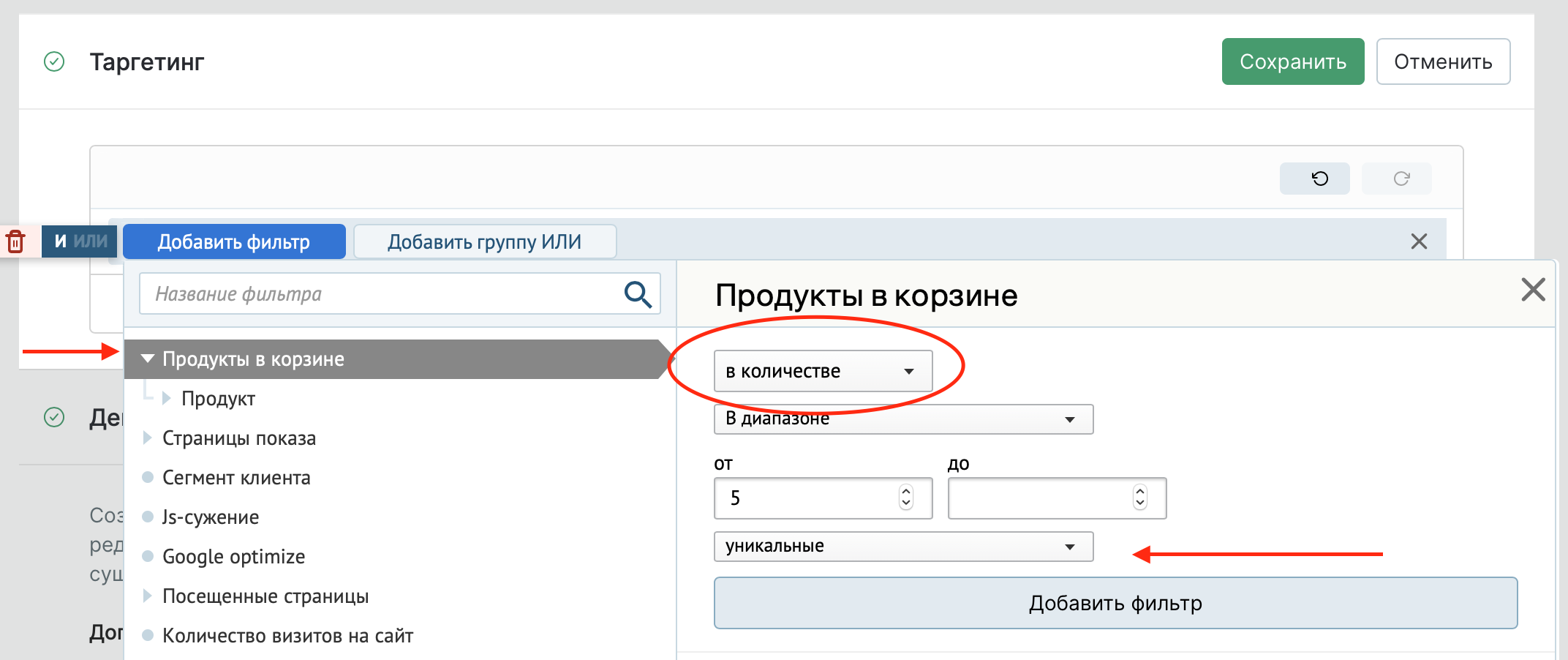The height and width of the screenshot is (660, 1568).
Task: Click Добавить группу ИЛИ button
Action: pyautogui.click(x=485, y=241)
